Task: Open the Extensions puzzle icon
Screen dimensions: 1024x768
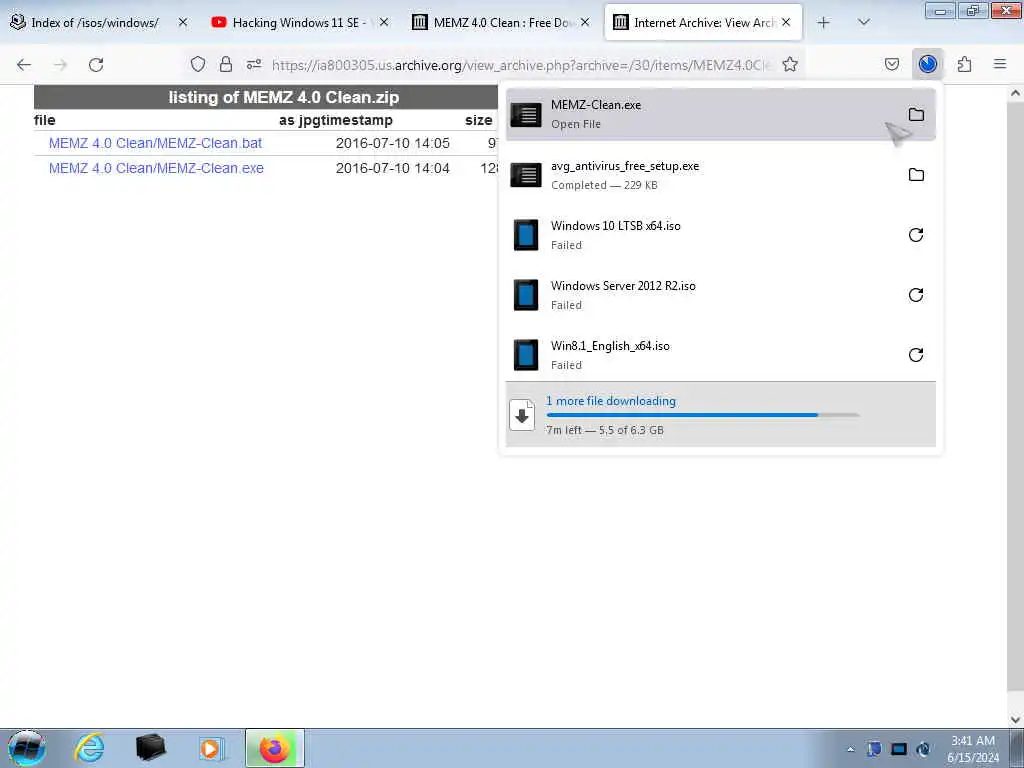Action: (x=964, y=64)
